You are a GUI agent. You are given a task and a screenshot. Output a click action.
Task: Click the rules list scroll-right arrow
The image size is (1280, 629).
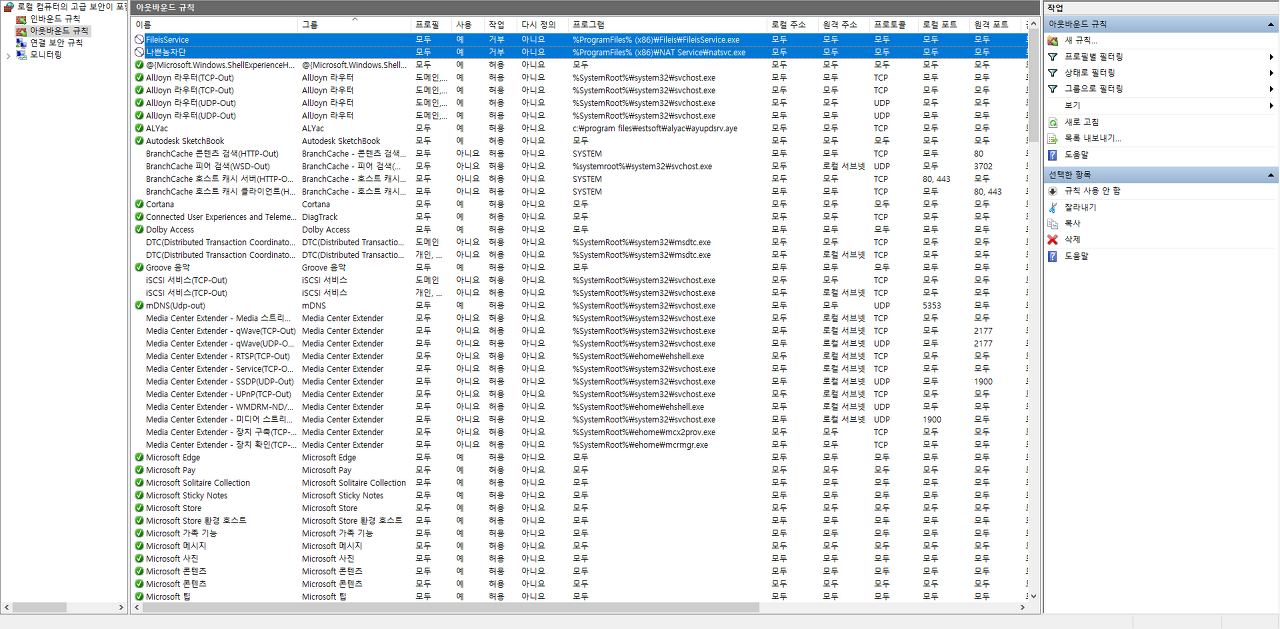(x=1022, y=607)
